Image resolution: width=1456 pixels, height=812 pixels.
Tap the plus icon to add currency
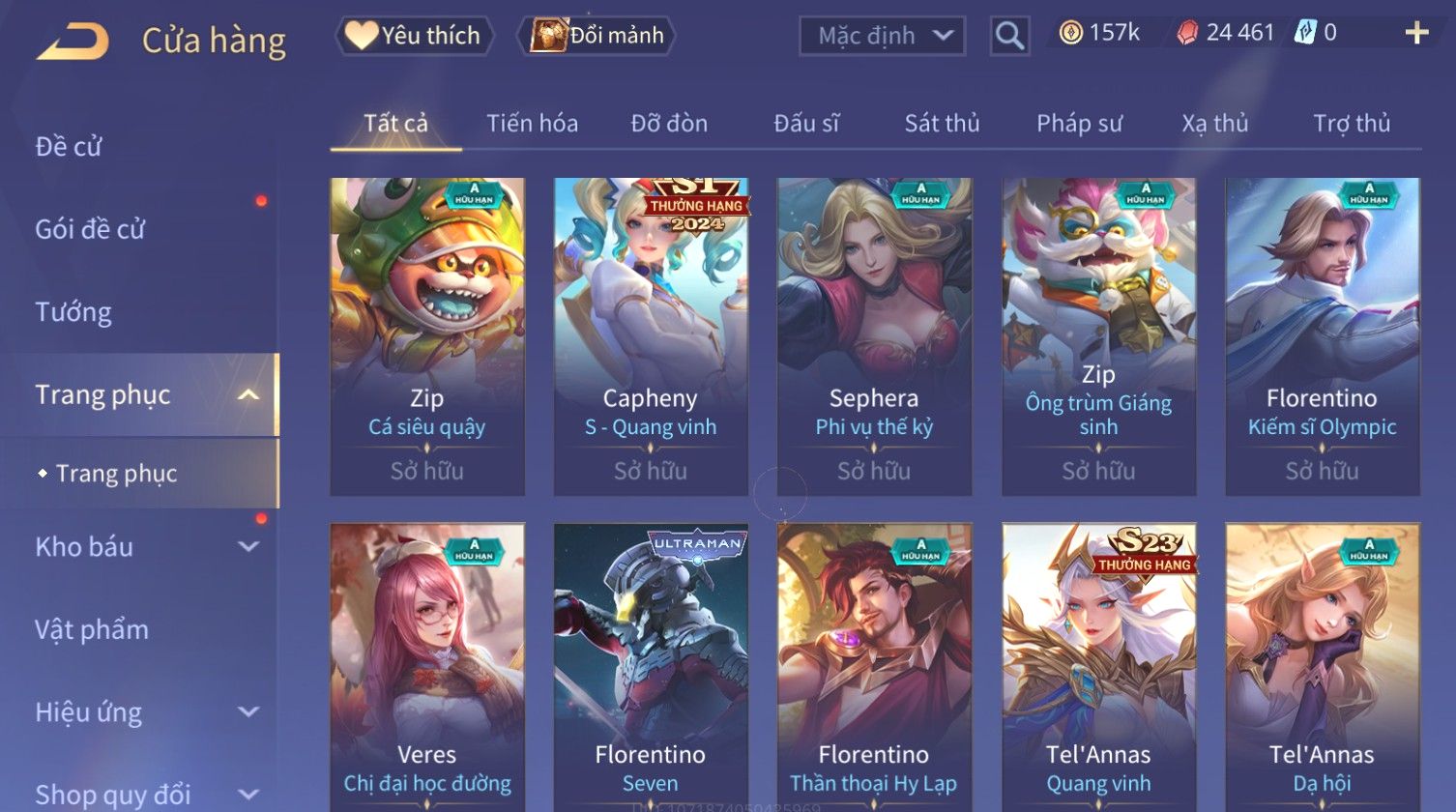coord(1416,34)
